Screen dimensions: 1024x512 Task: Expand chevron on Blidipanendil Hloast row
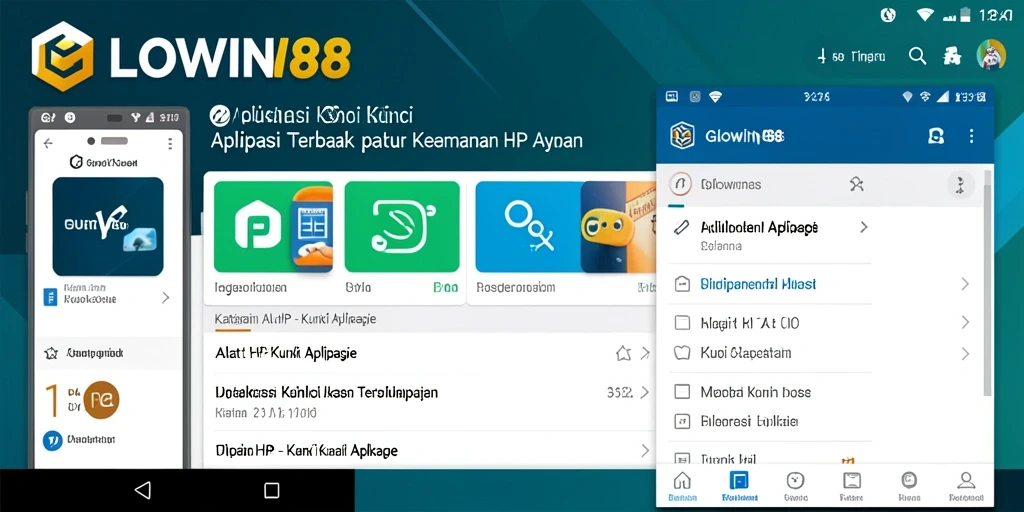pos(965,284)
